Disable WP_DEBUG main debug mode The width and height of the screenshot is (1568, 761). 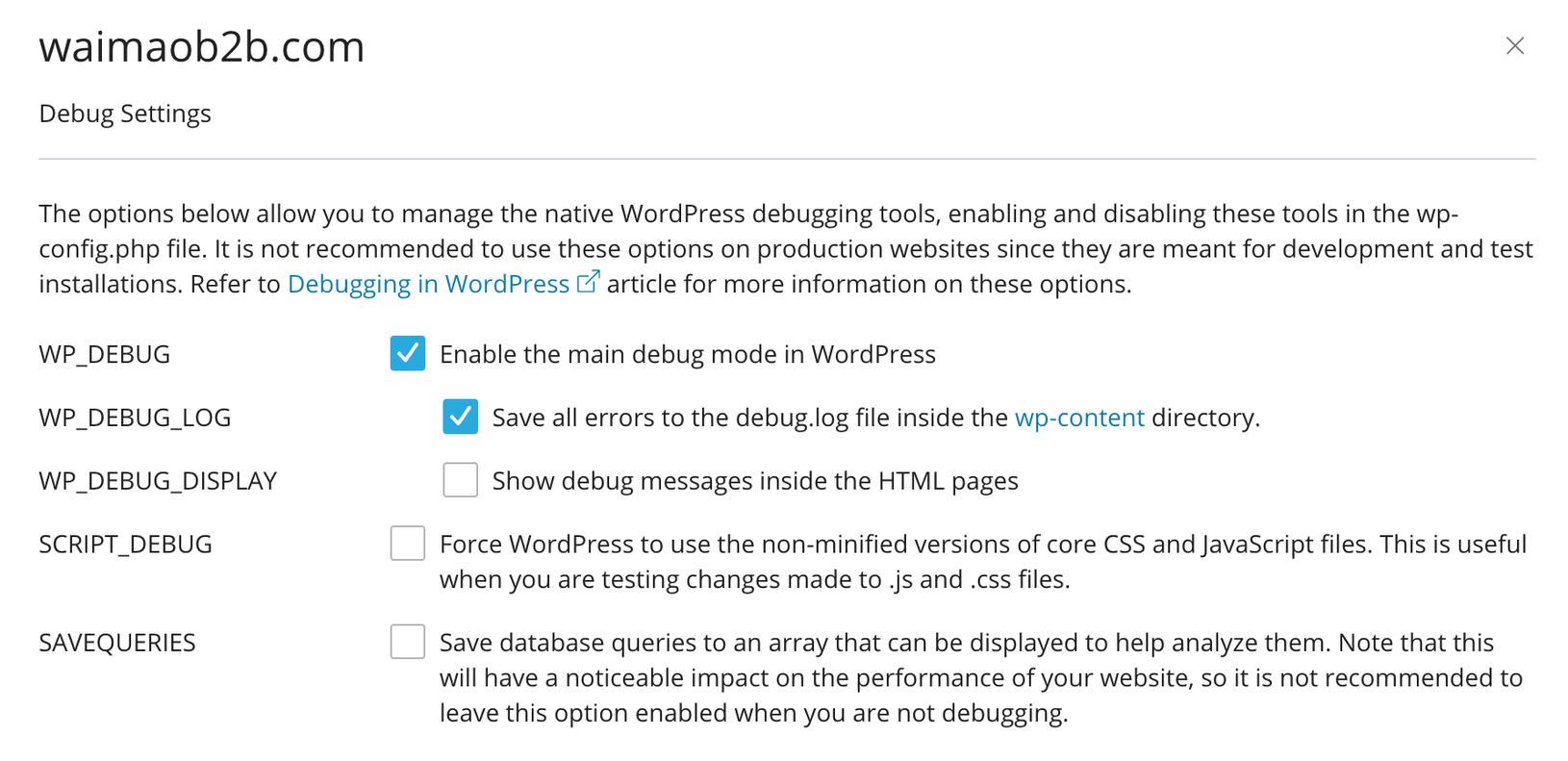408,353
